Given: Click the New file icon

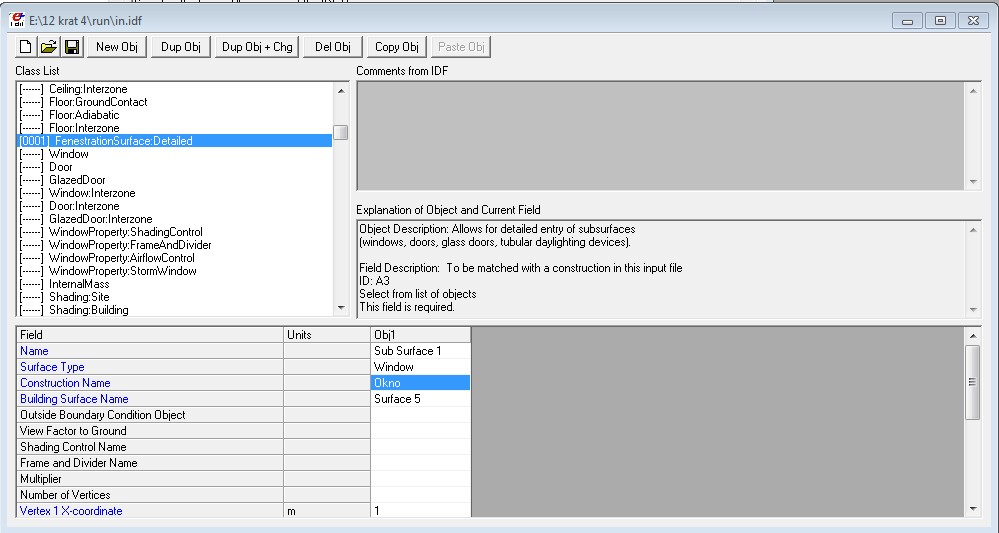Looking at the screenshot, I should coord(25,46).
